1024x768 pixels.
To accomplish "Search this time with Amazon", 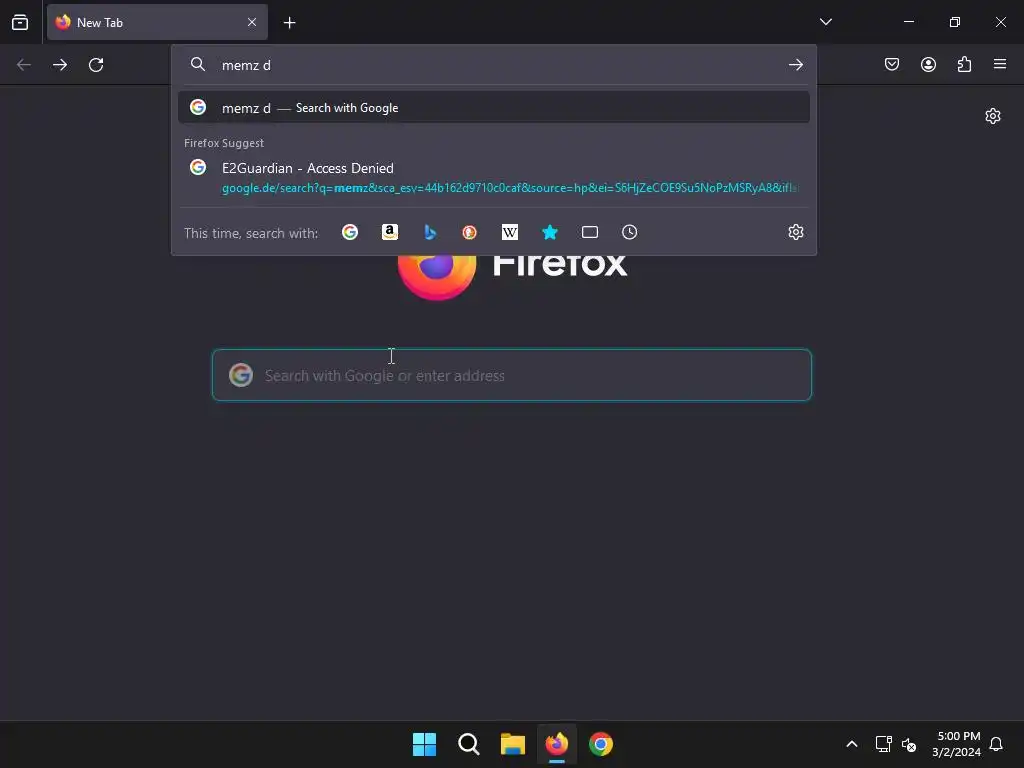I will [390, 232].
